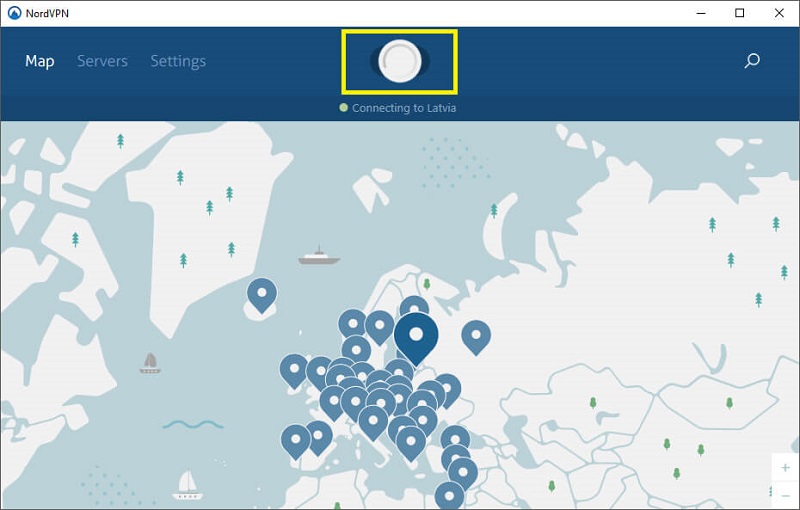Select the Iceland server pin
Screen dimensions: 800x510
262,293
